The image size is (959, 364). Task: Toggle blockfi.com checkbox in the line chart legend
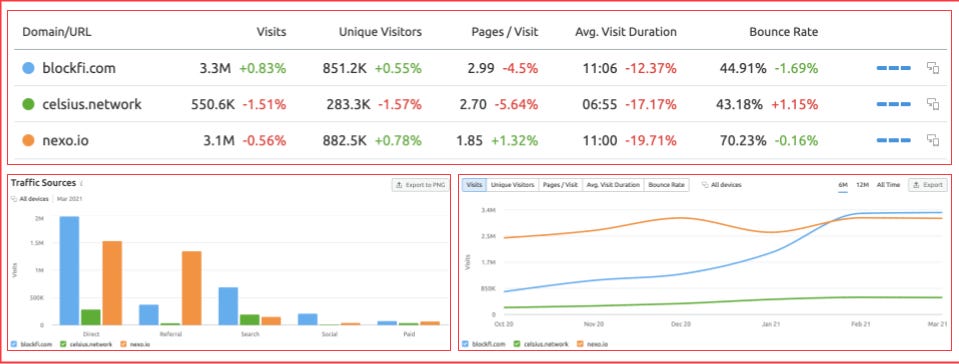click(466, 344)
